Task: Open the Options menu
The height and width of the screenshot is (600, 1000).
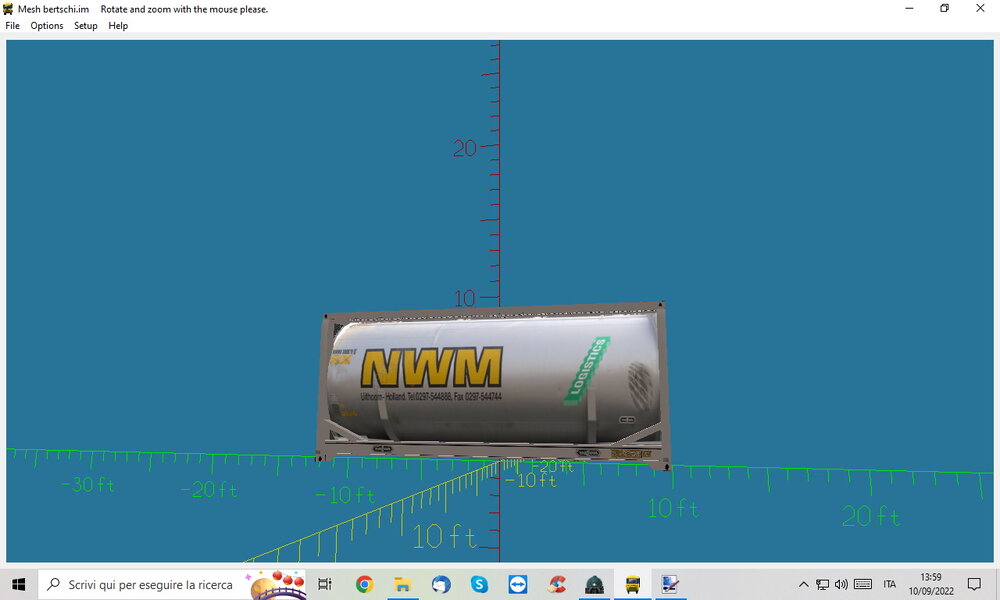Action: (x=47, y=26)
